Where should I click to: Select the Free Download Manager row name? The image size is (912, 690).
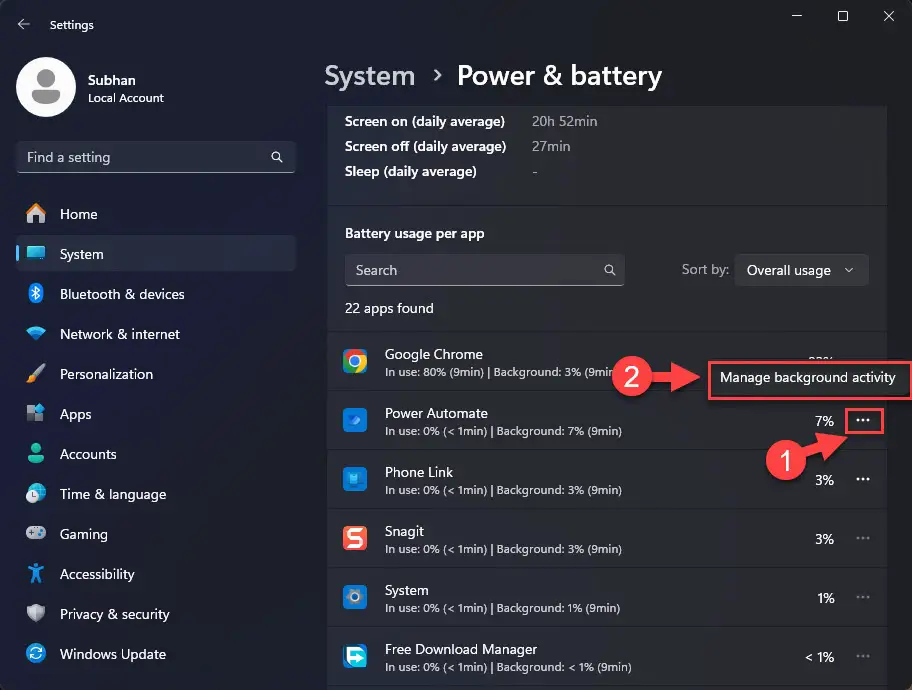[461, 649]
